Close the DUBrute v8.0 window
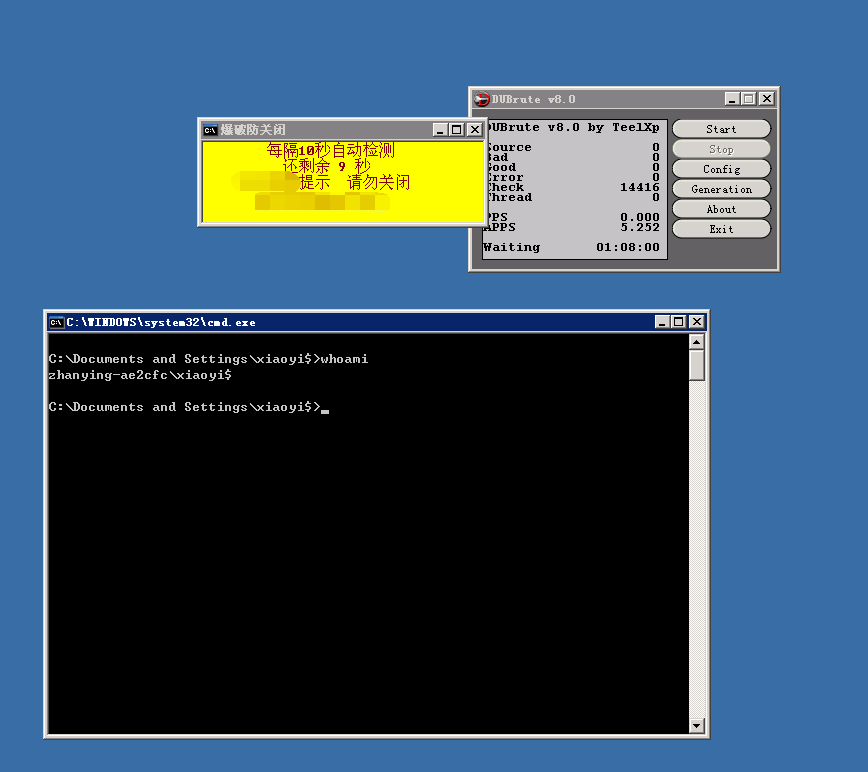868x772 pixels. coord(767,99)
